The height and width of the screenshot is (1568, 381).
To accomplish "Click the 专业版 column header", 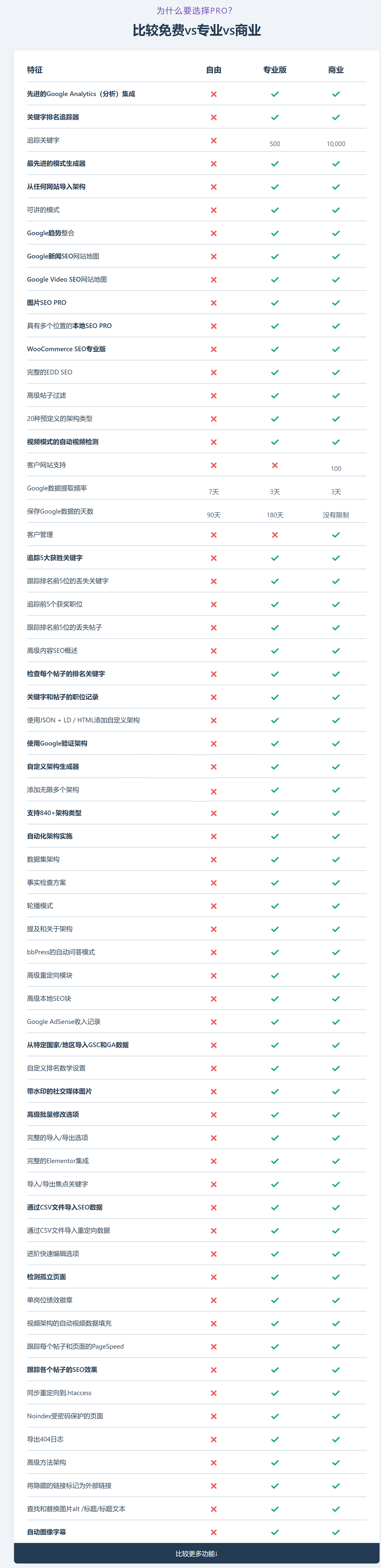I will [275, 70].
